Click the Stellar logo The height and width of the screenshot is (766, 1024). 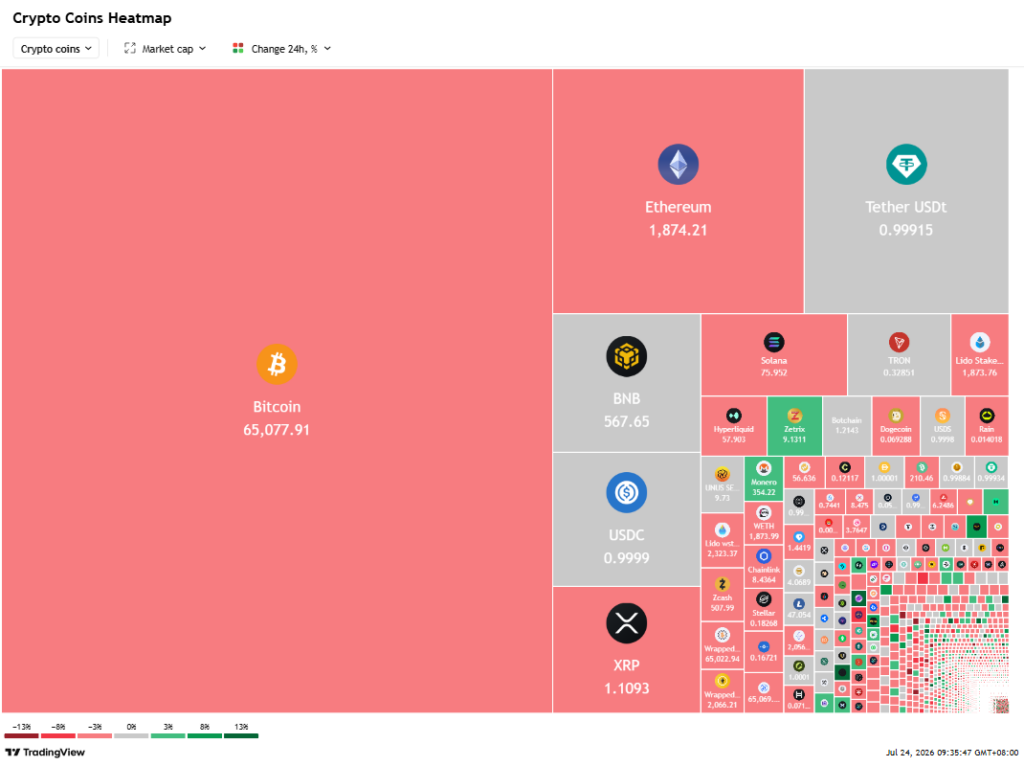point(763,599)
